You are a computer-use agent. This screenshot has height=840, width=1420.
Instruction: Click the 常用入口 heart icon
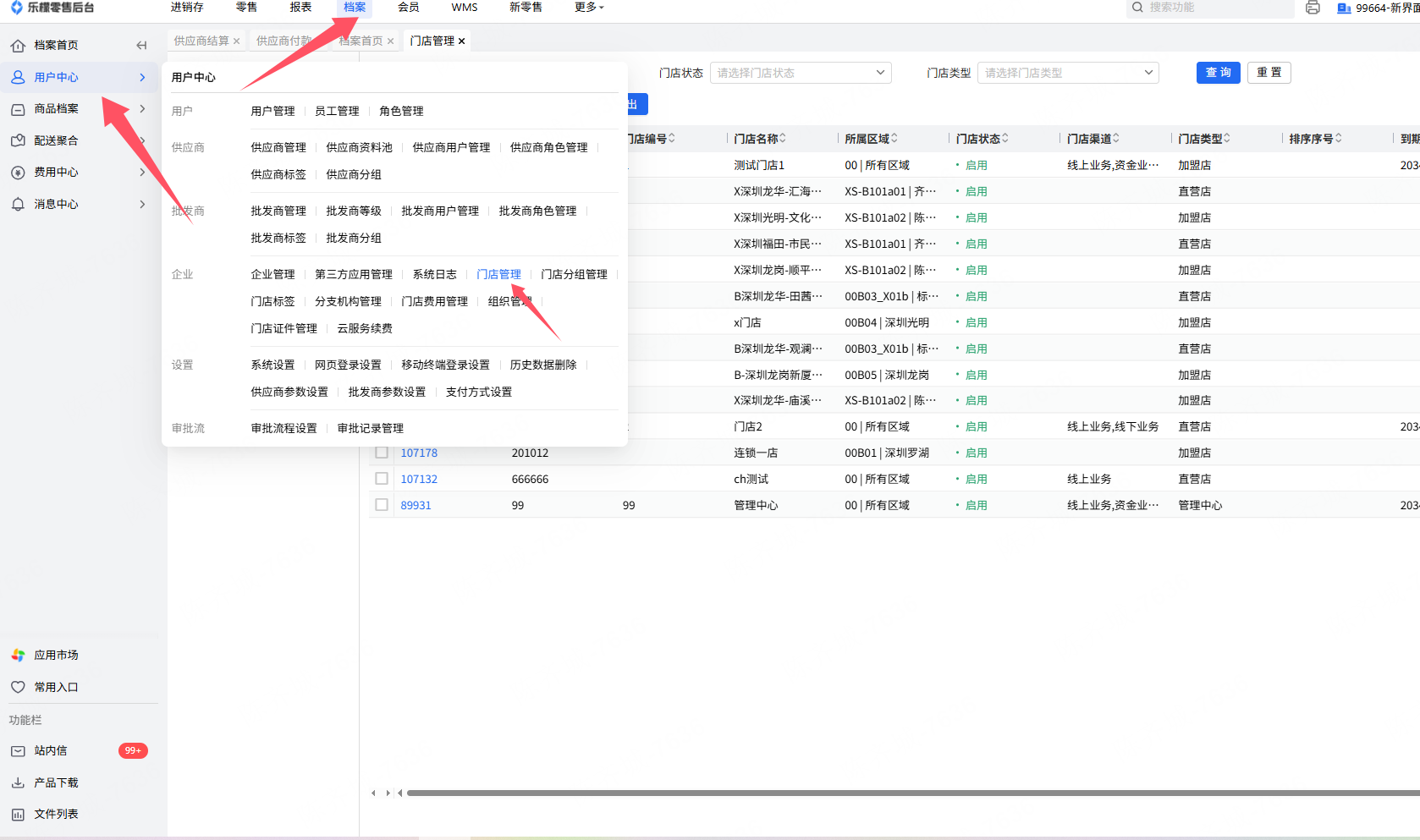[x=18, y=687]
